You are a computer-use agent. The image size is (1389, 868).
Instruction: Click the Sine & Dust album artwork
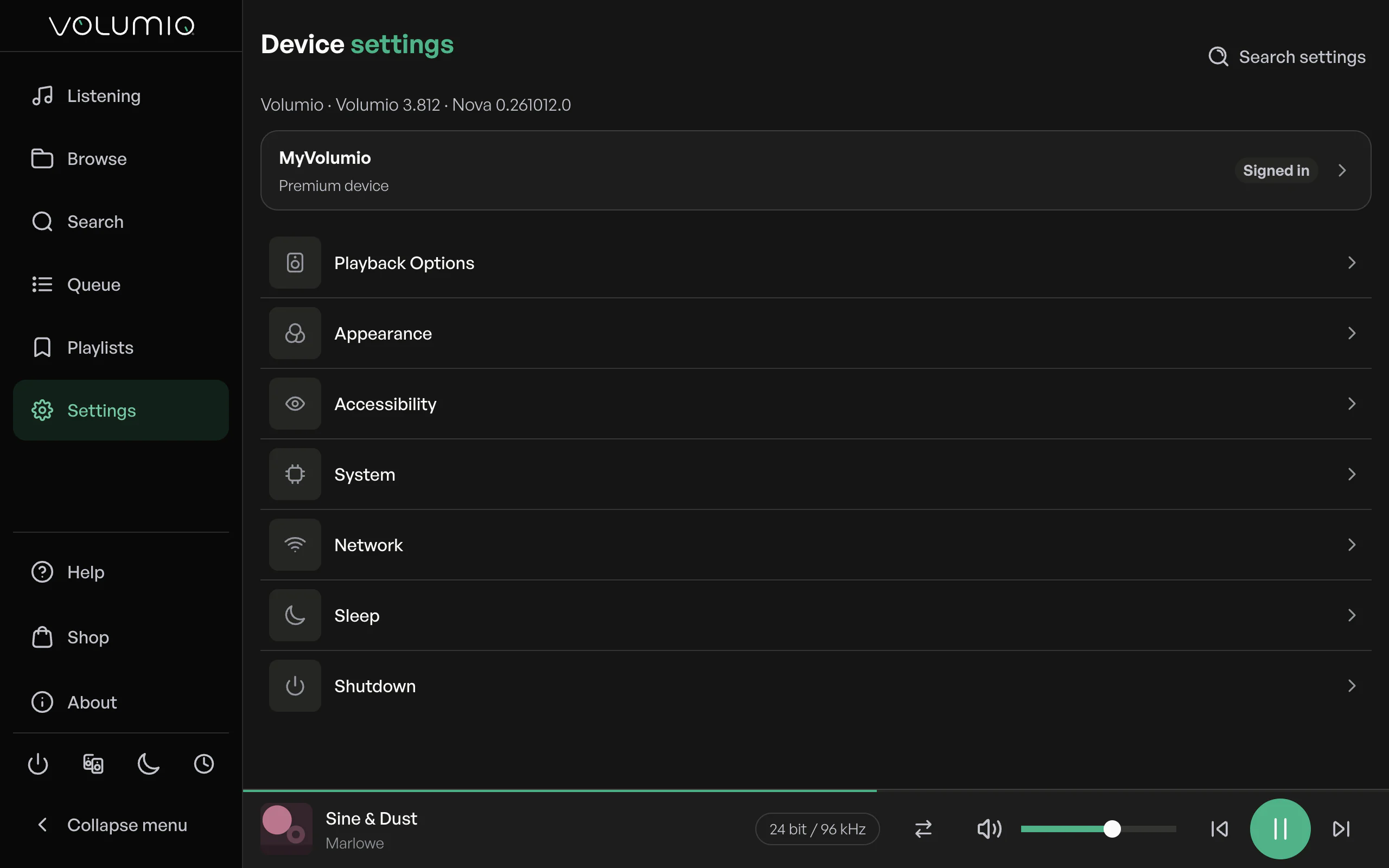(x=286, y=829)
